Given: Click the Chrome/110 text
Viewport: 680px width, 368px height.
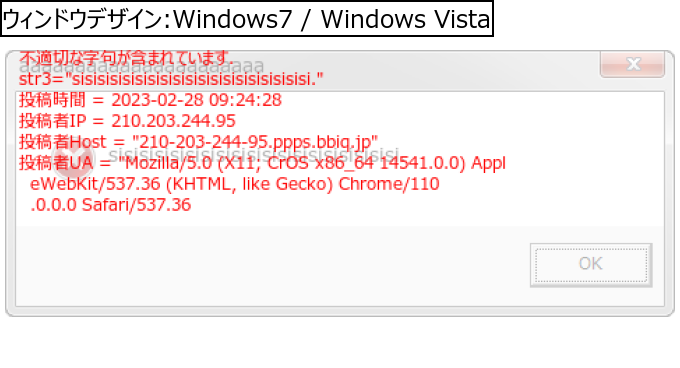Looking at the screenshot, I should coord(389,184).
